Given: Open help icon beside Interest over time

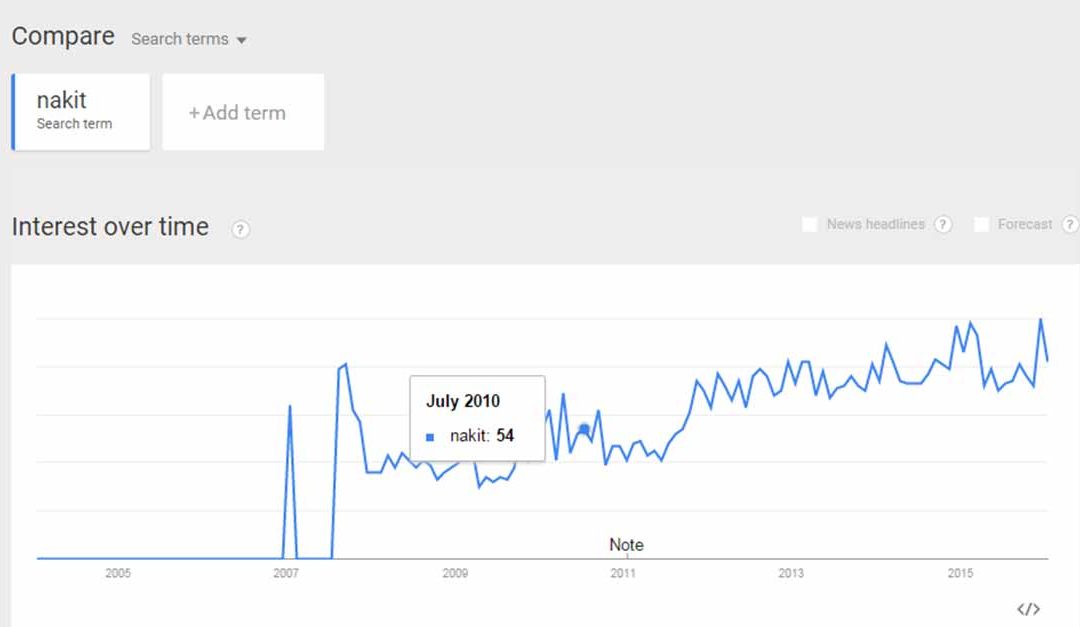Looking at the screenshot, I should 240,229.
